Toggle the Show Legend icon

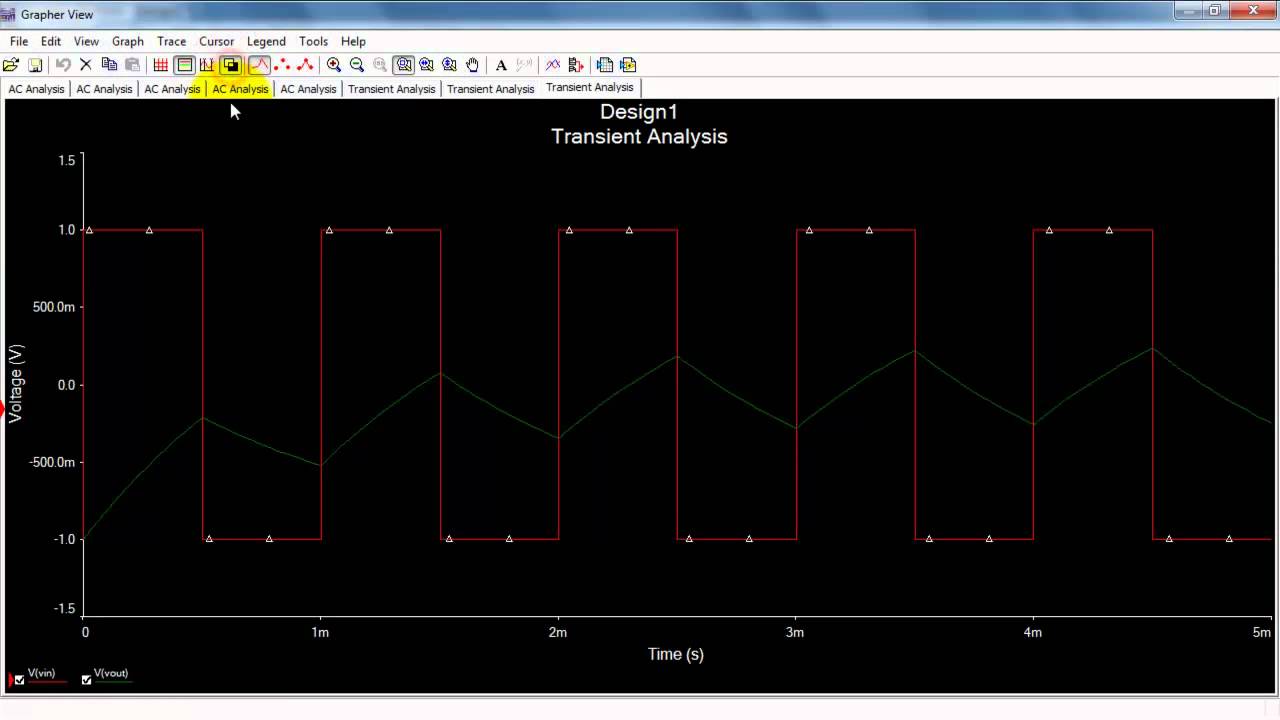coord(184,65)
